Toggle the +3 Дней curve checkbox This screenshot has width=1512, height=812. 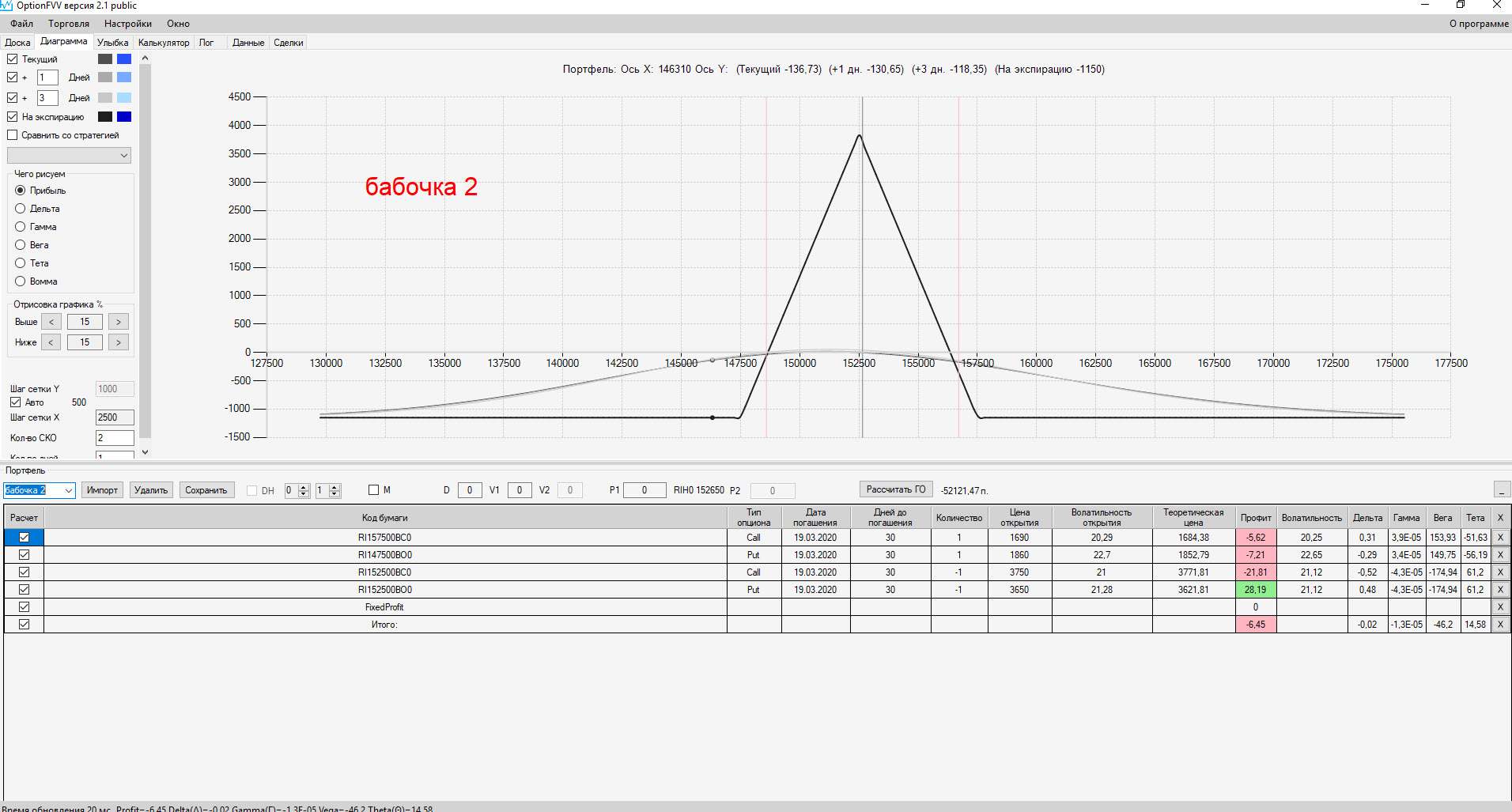click(x=13, y=98)
